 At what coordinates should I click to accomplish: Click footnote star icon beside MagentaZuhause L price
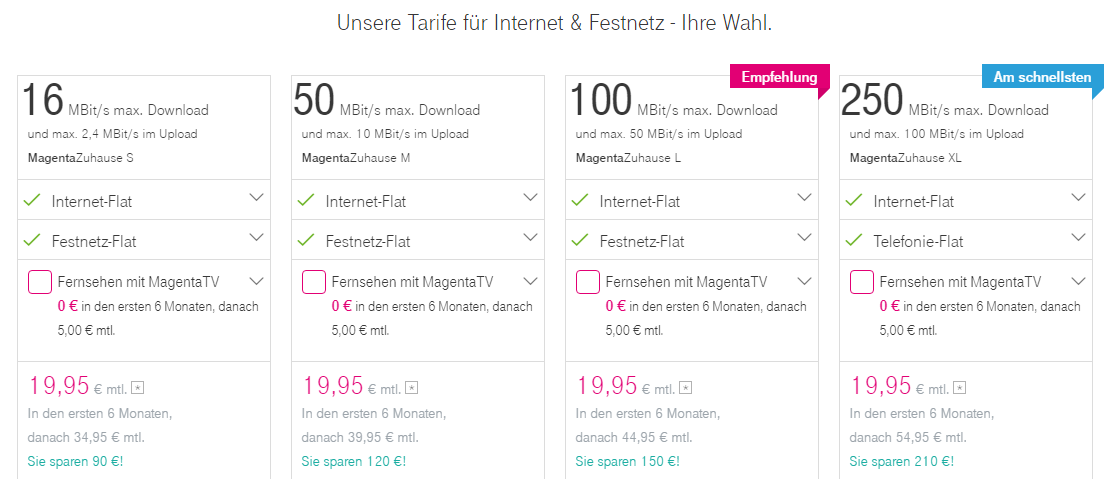click(x=686, y=388)
